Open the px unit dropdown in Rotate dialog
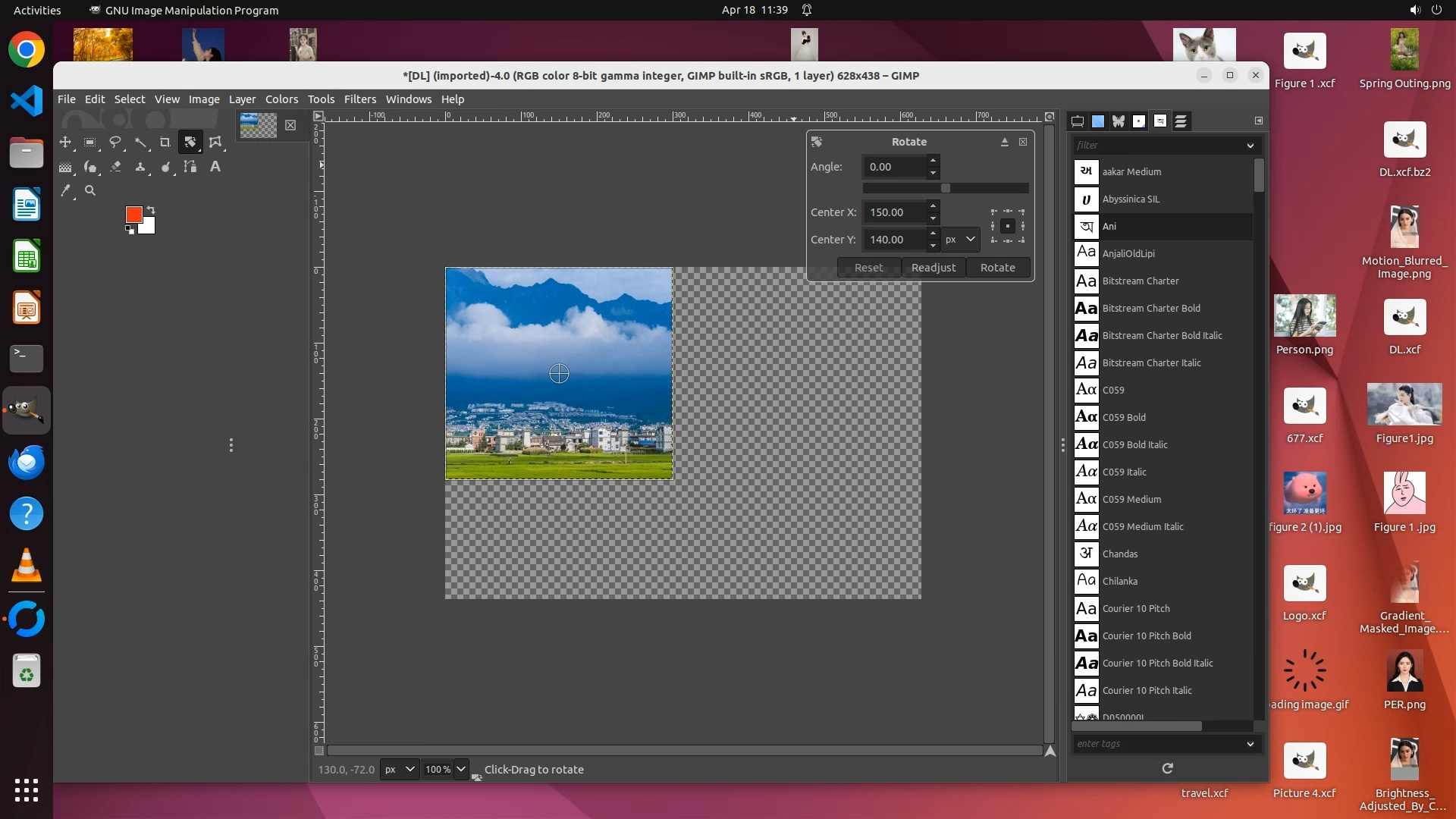The width and height of the screenshot is (1456, 819). [x=960, y=240]
